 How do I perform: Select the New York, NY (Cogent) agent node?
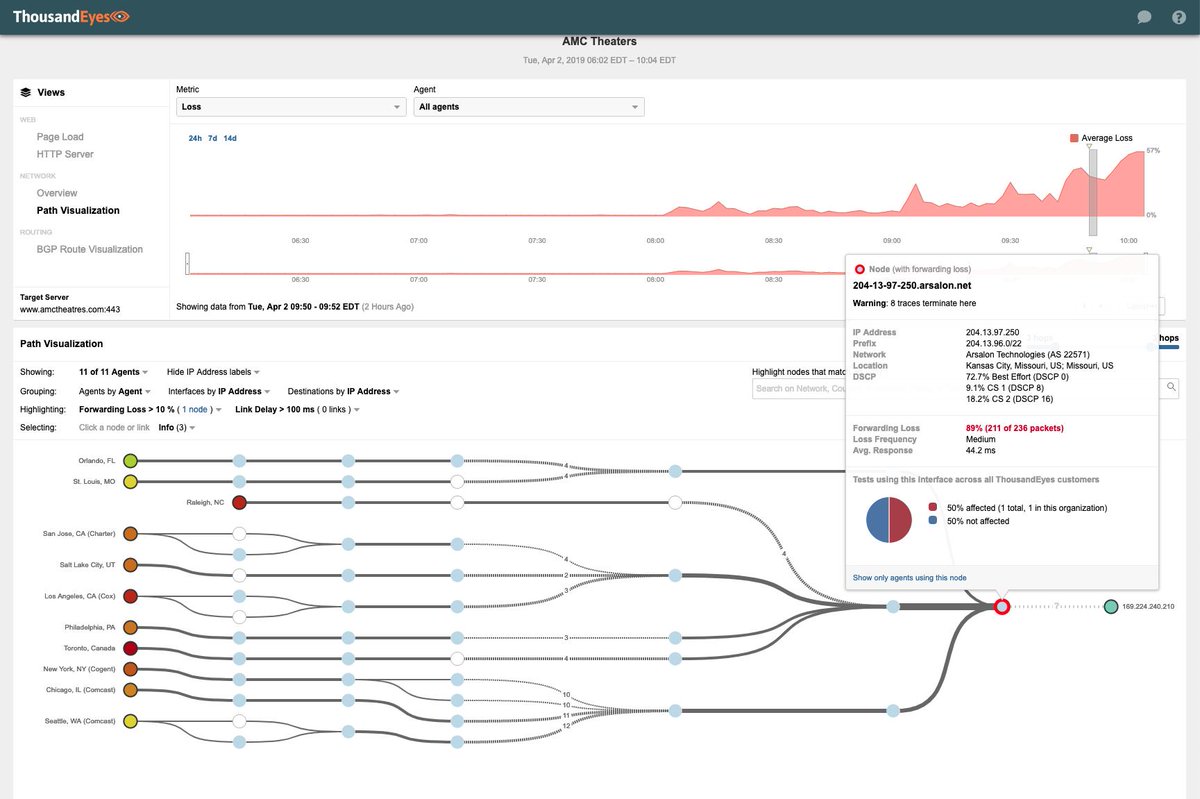pyautogui.click(x=130, y=669)
